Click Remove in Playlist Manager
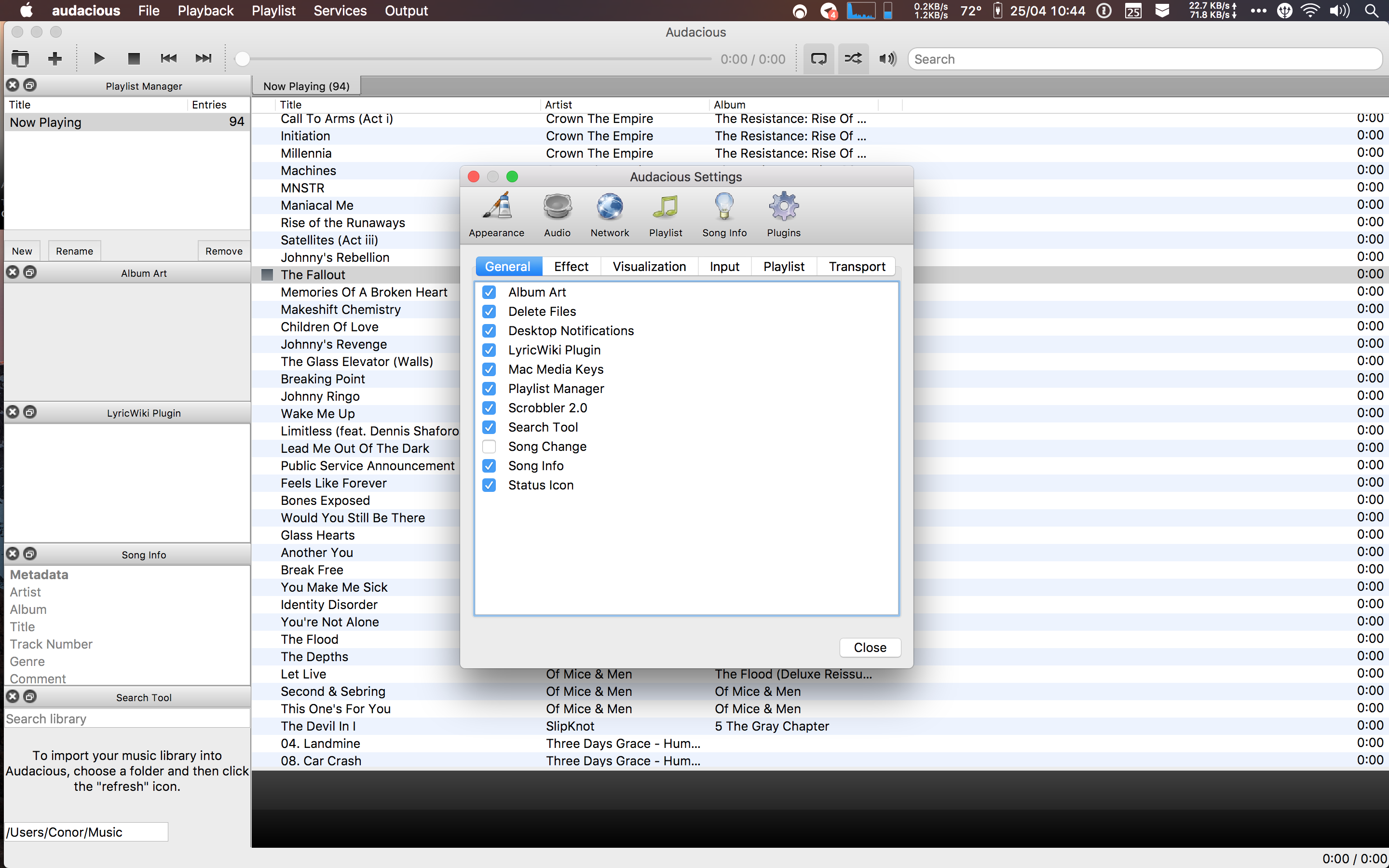Viewport: 1389px width, 868px height. (224, 251)
